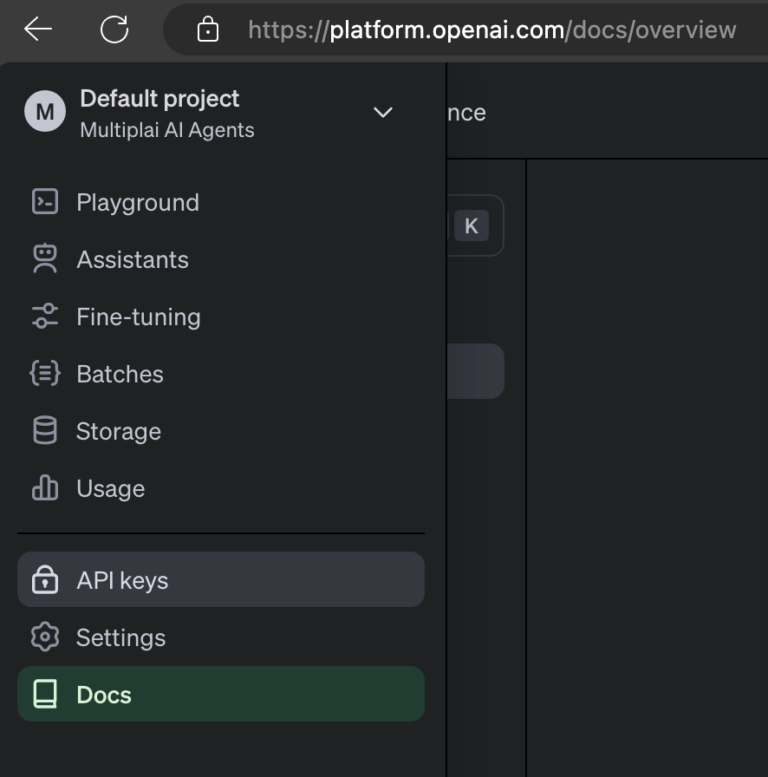This screenshot has width=768, height=777.
Task: Click the Default project title text
Action: click(160, 98)
